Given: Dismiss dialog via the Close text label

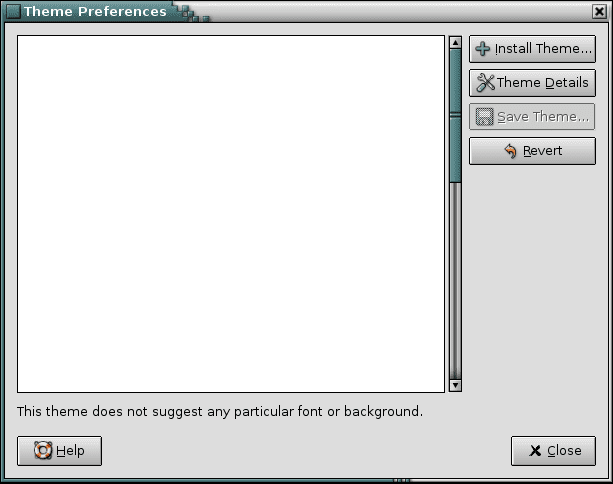Looking at the screenshot, I should pyautogui.click(x=564, y=450).
